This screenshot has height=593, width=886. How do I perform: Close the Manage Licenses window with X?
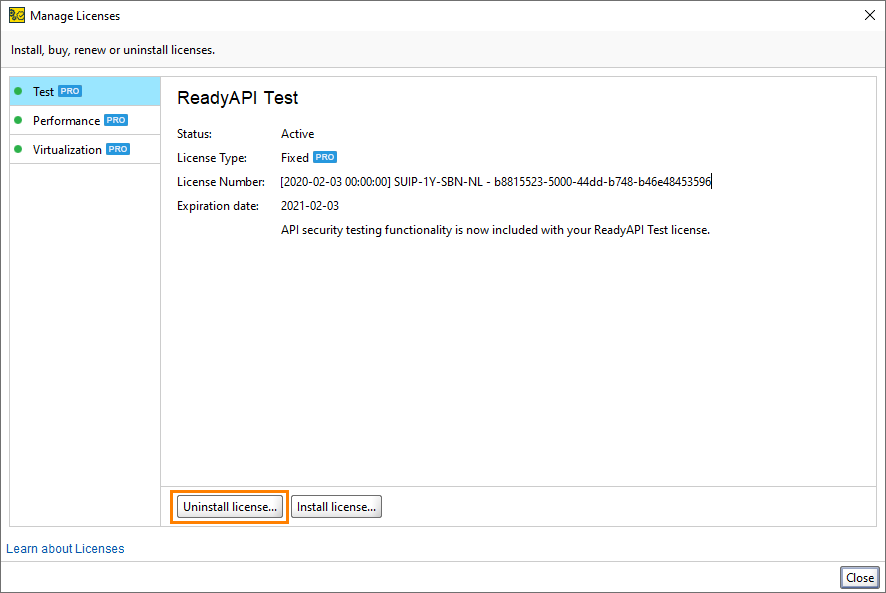868,15
